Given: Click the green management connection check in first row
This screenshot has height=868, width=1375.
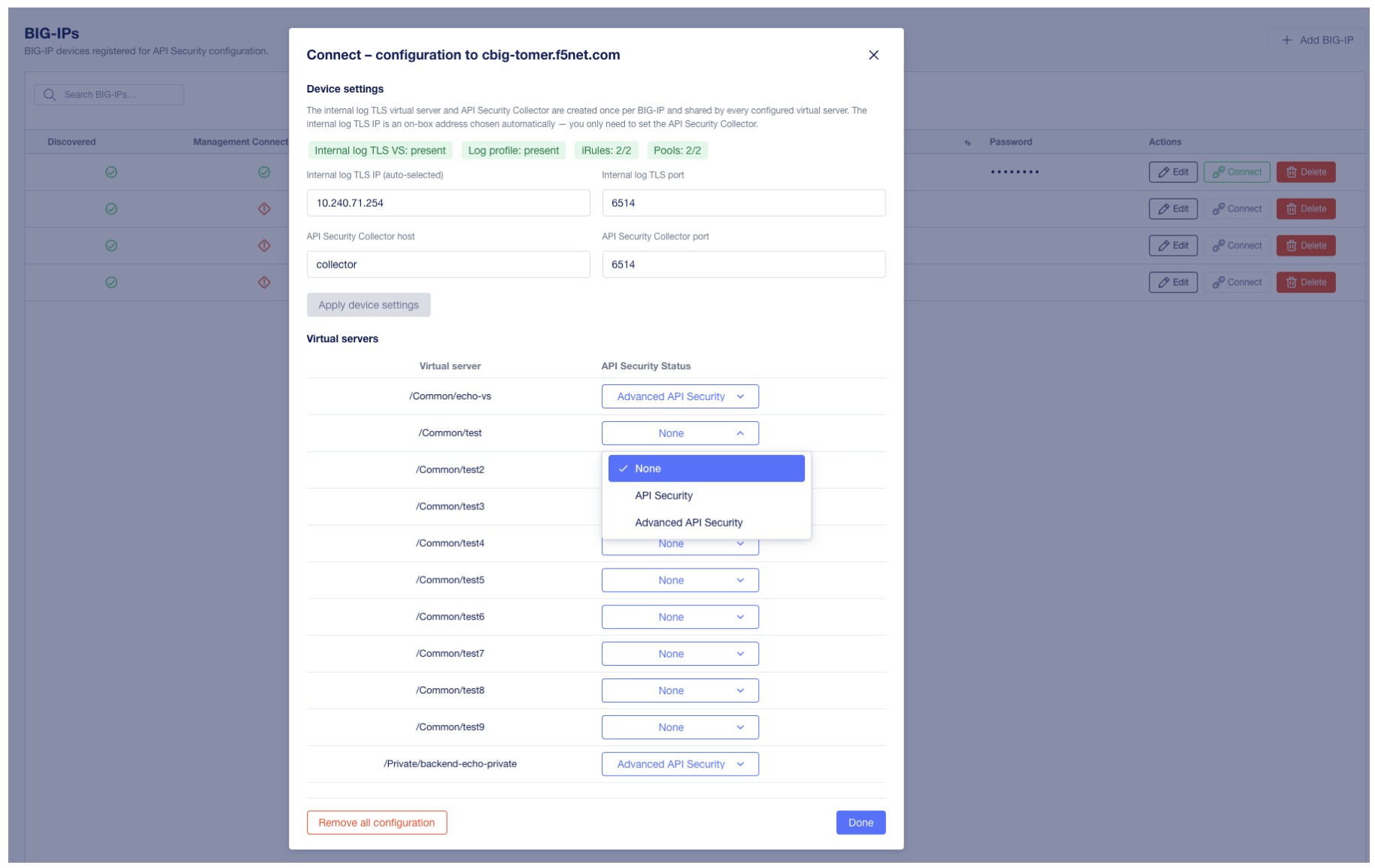Looking at the screenshot, I should coord(264,172).
